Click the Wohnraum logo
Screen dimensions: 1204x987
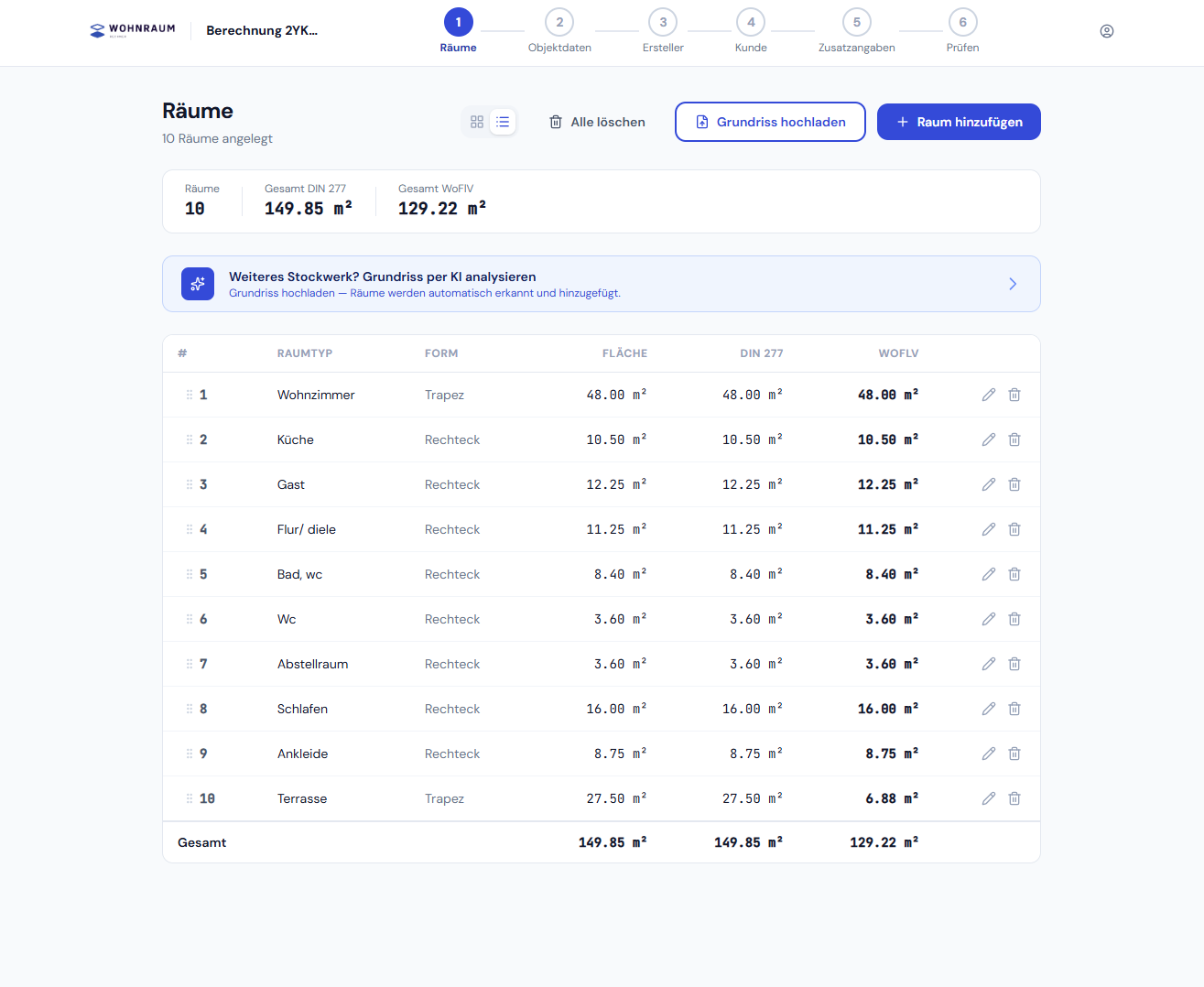click(x=133, y=30)
